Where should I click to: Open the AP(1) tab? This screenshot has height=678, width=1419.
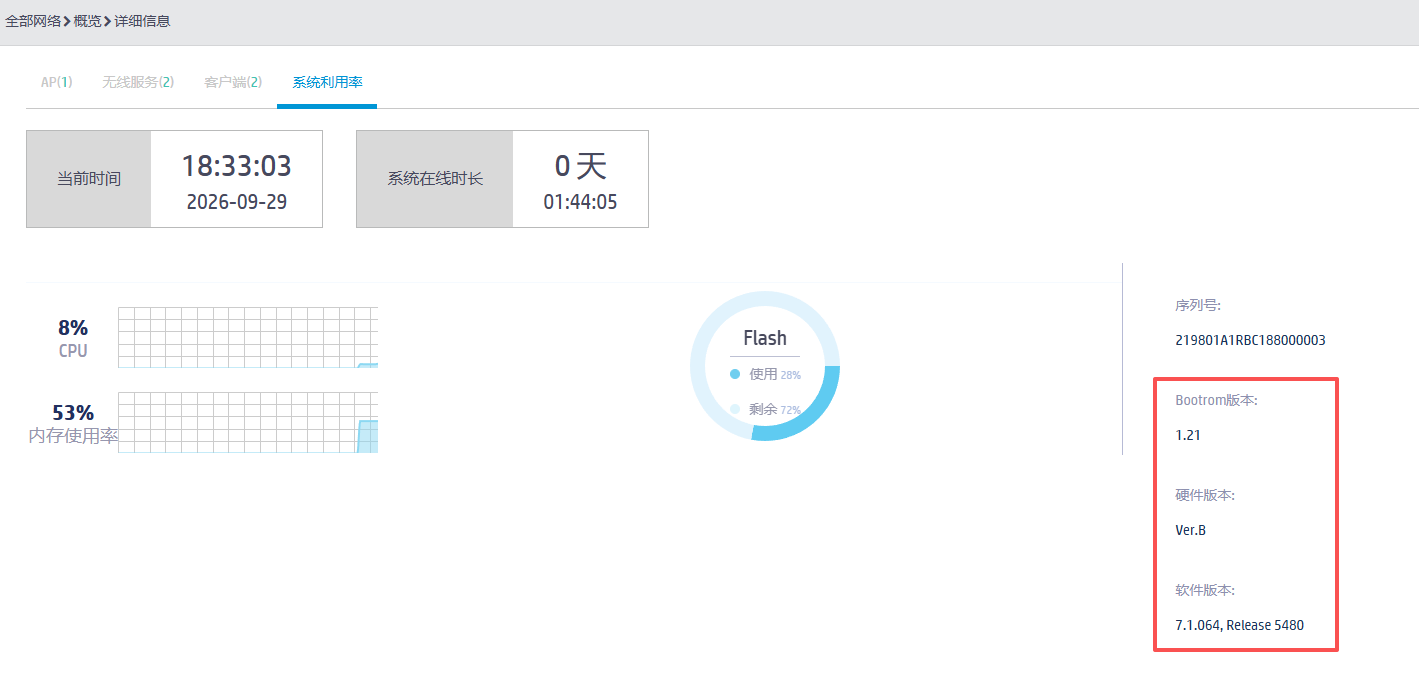[56, 82]
